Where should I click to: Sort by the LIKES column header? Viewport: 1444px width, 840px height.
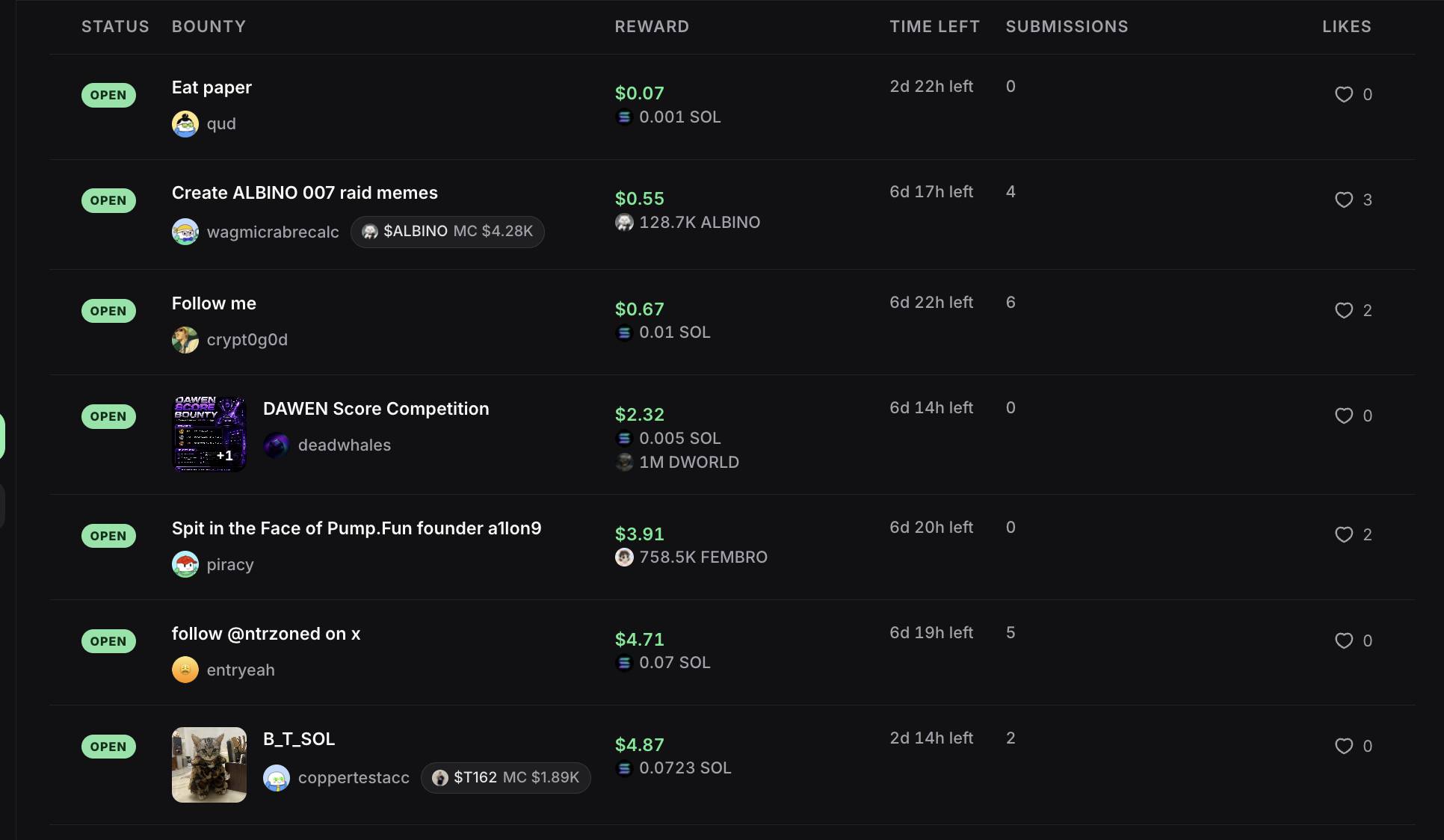coord(1347,27)
